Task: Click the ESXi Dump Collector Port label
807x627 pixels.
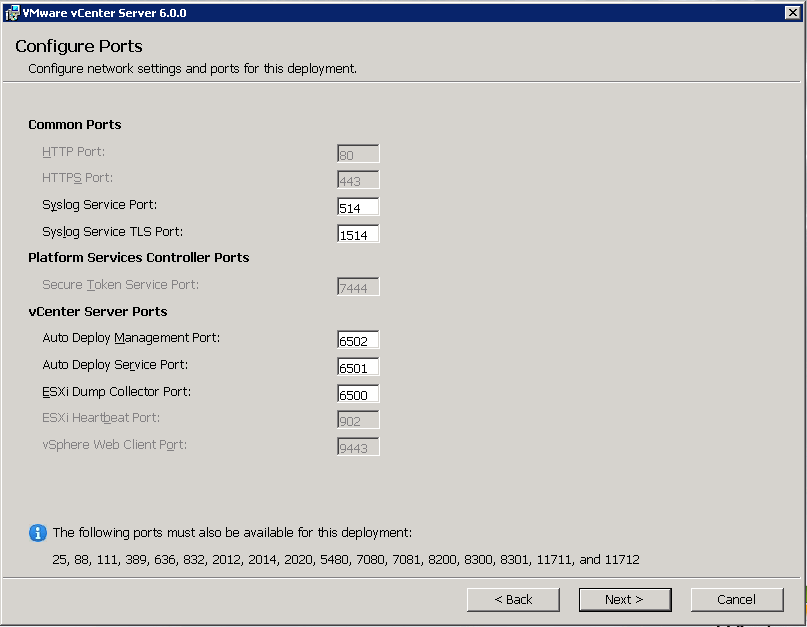Action: 116,392
